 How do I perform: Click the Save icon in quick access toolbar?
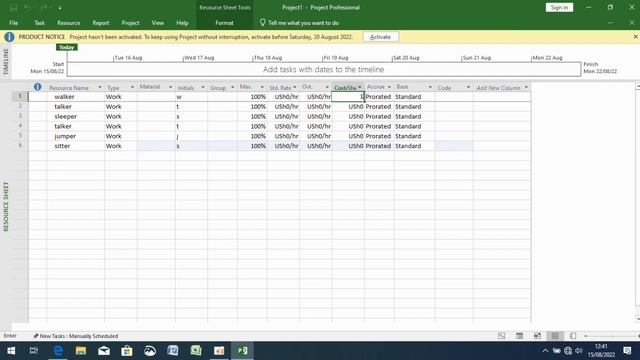[13, 8]
